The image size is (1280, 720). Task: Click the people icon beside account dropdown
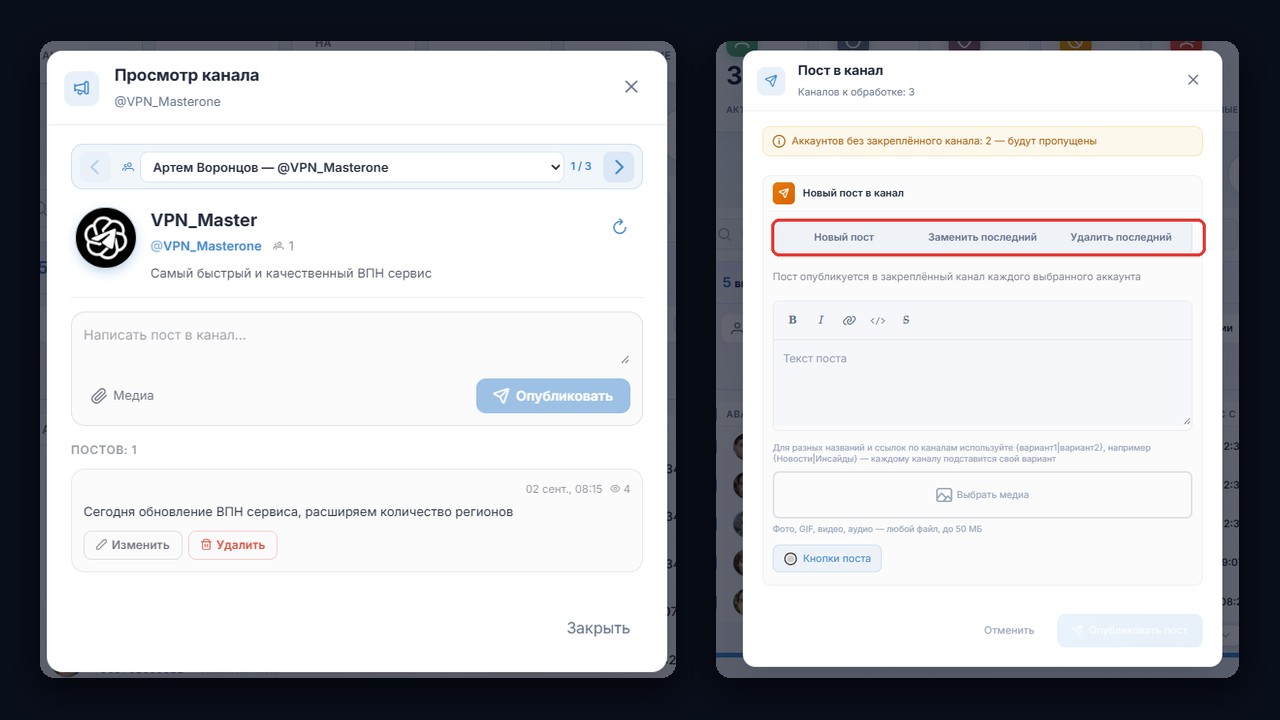pos(128,167)
